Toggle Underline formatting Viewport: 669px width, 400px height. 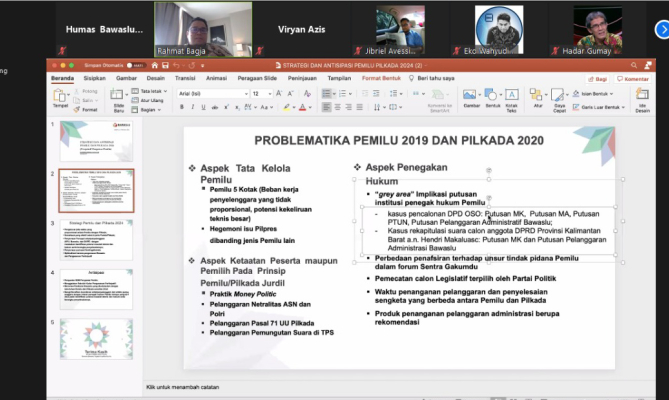click(x=204, y=104)
